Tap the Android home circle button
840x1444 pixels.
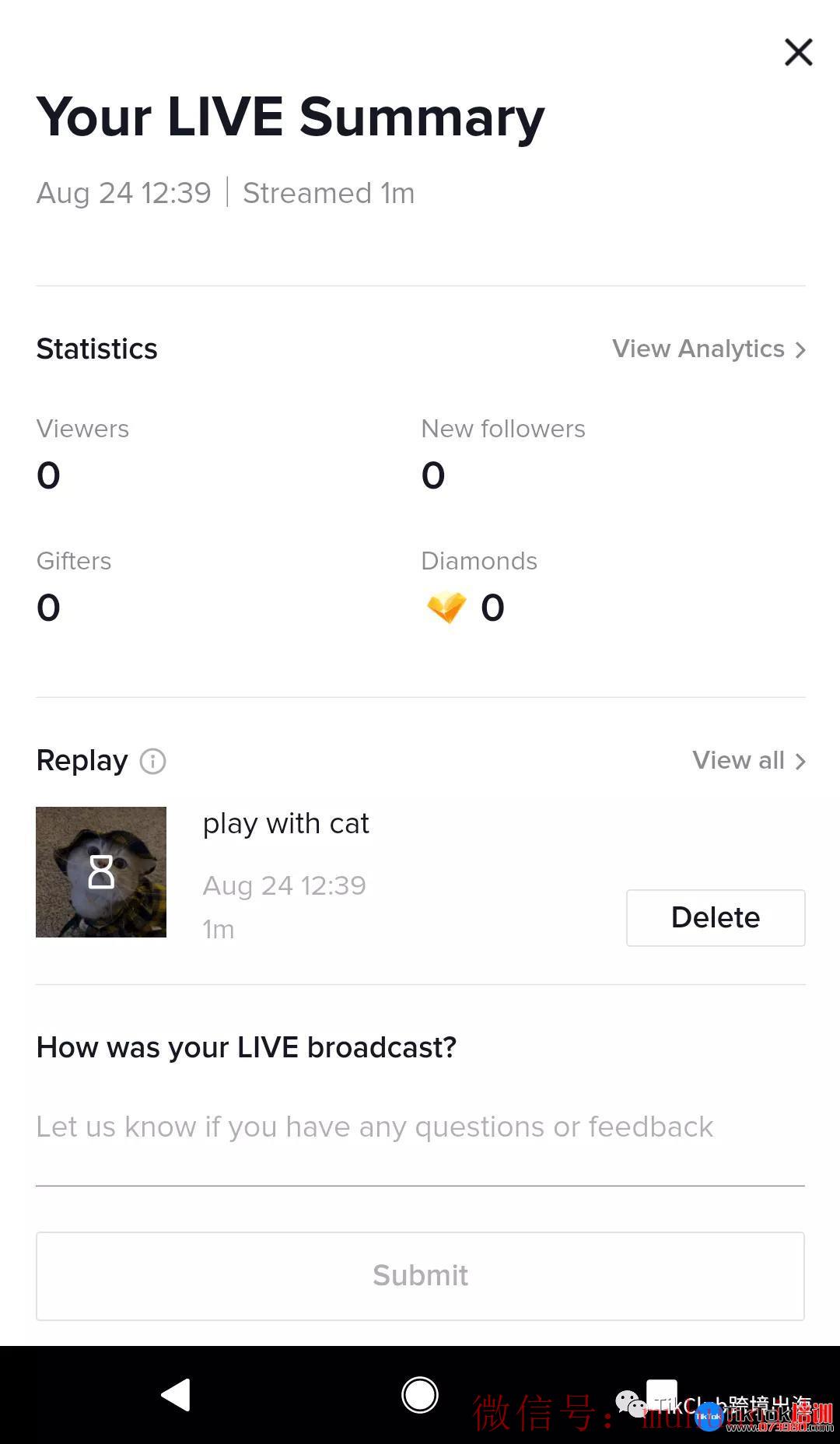(x=420, y=1394)
